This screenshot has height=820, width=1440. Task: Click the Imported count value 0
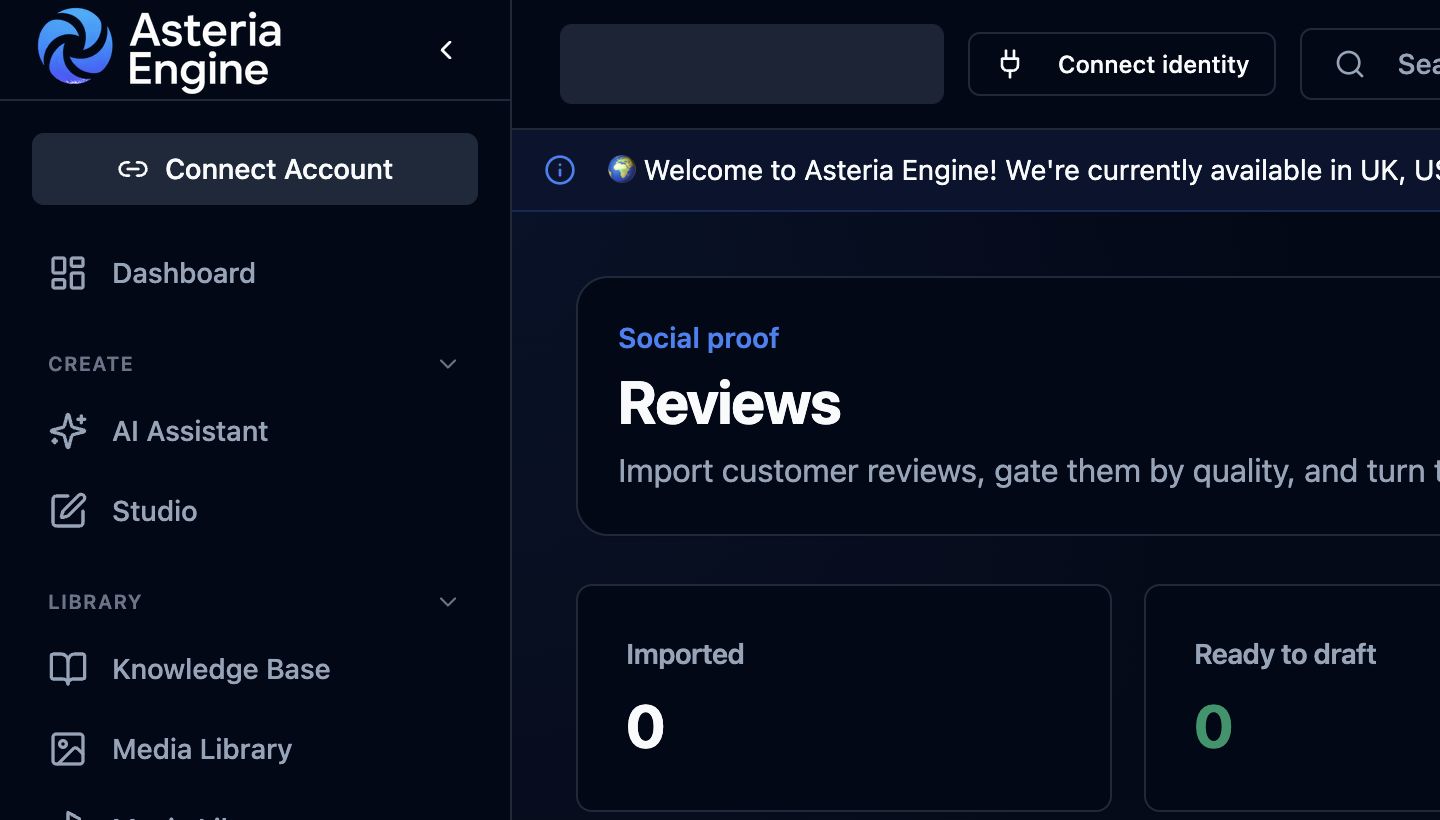click(645, 727)
